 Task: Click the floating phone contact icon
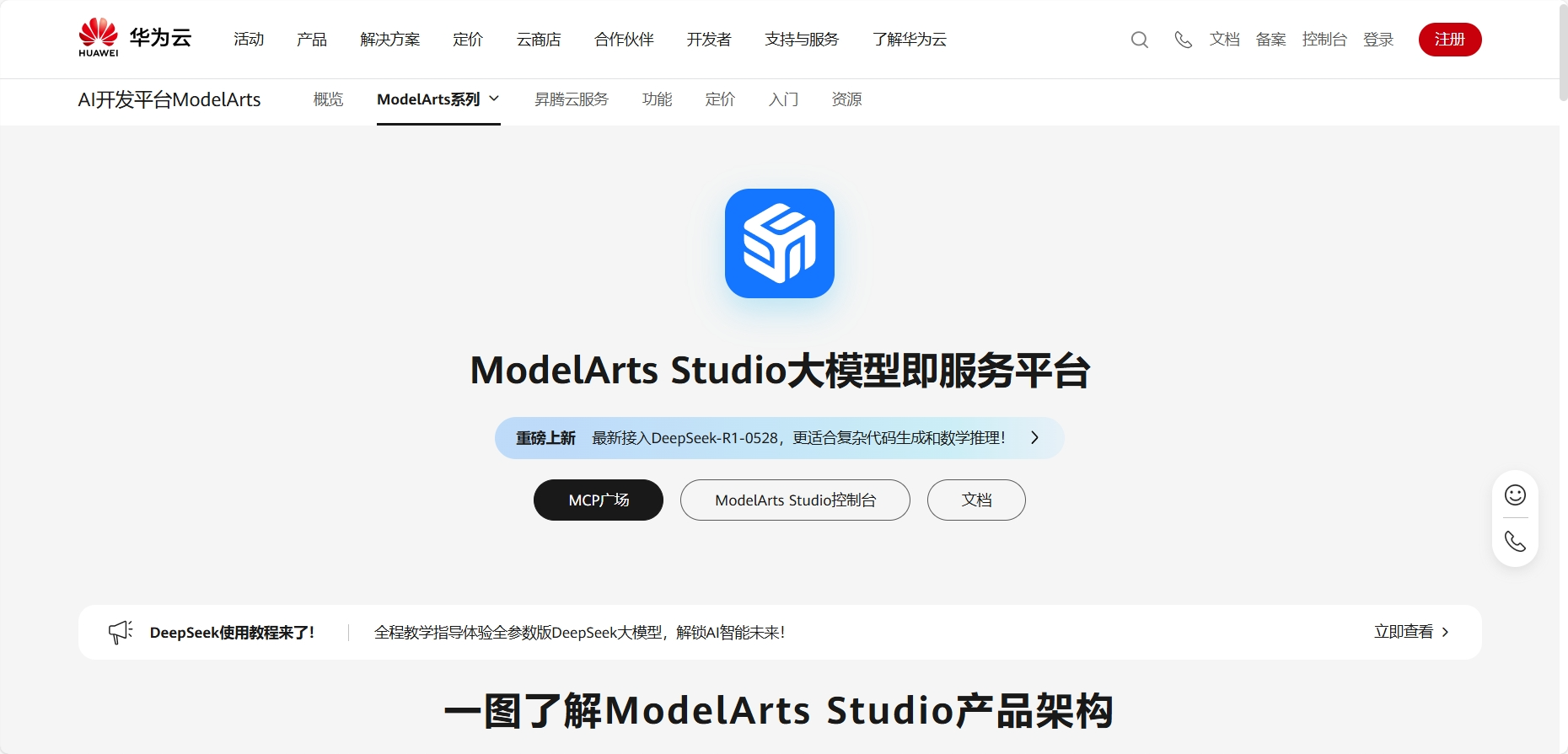(1516, 541)
